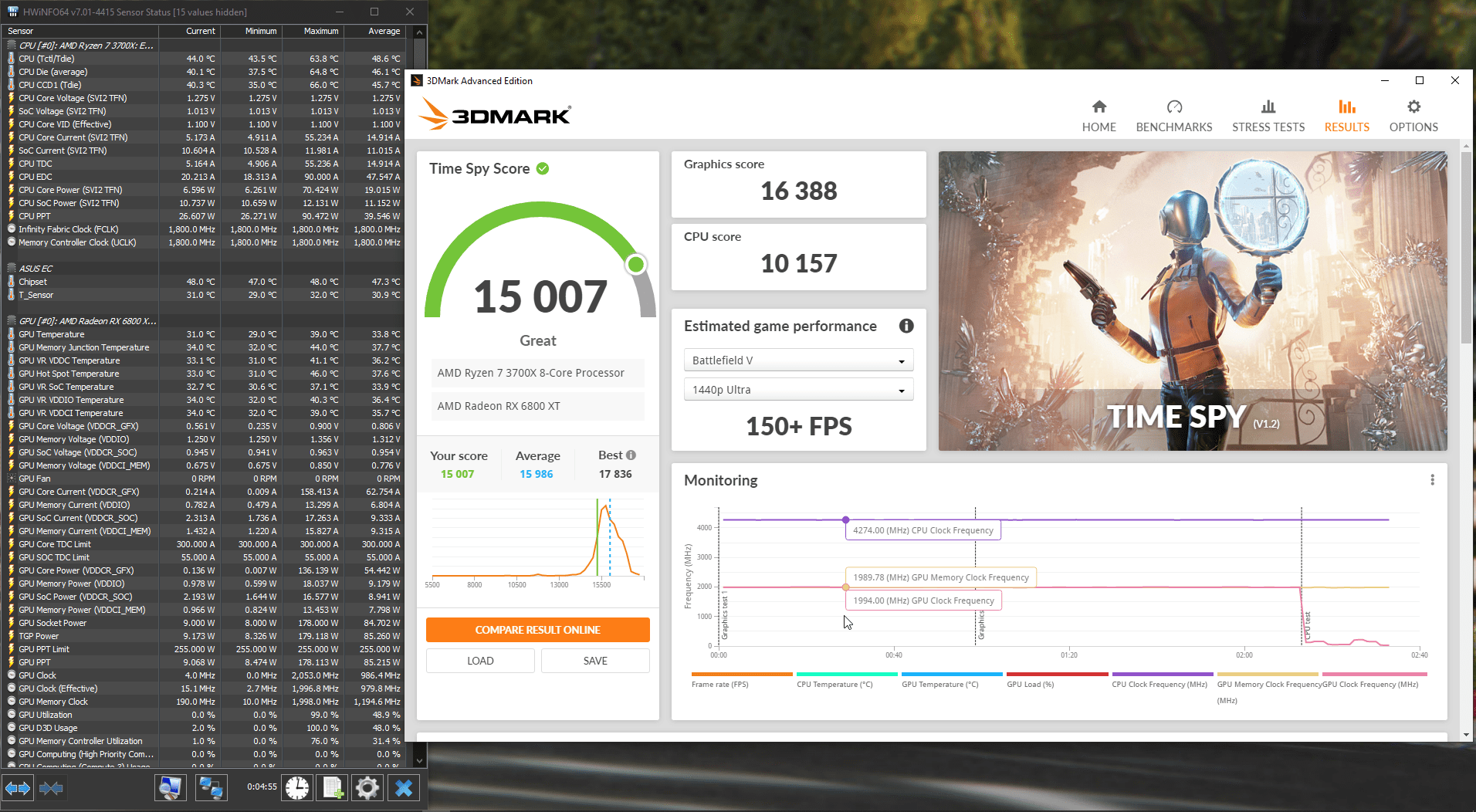Image resolution: width=1476 pixels, height=812 pixels.
Task: Open the 1440p Ultra resolution dropdown
Action: 798,390
